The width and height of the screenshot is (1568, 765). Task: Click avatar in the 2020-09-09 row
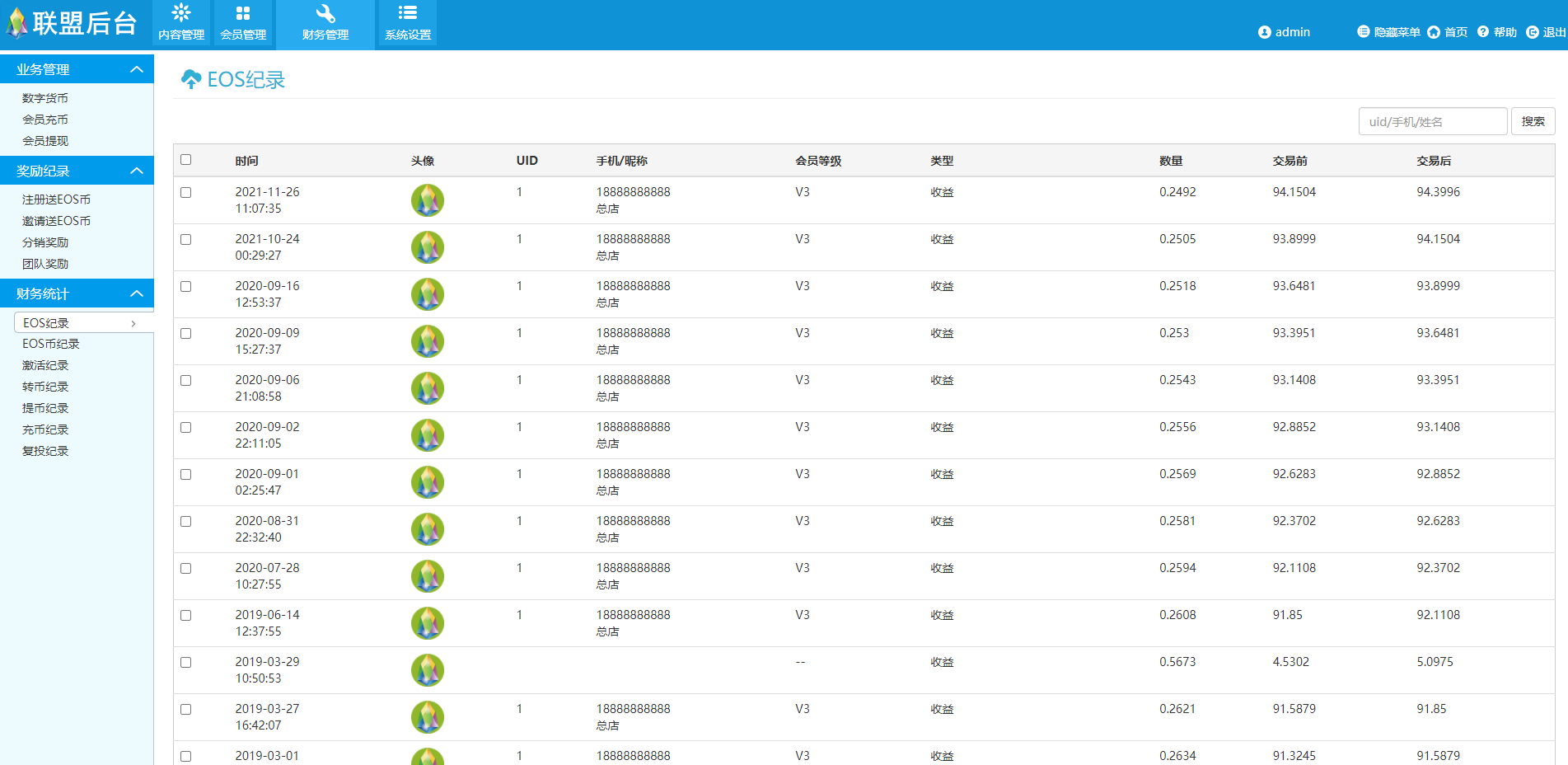click(x=428, y=341)
